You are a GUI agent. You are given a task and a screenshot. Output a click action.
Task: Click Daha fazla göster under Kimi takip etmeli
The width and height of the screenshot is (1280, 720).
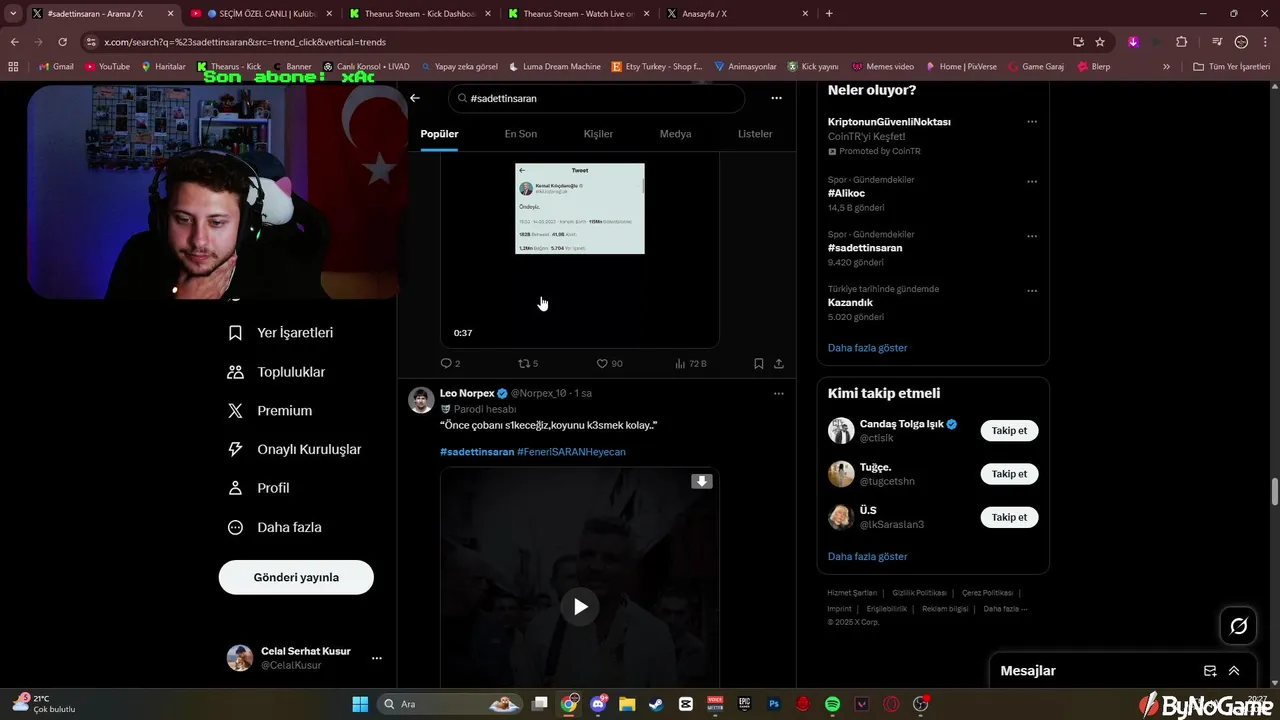[x=867, y=556]
